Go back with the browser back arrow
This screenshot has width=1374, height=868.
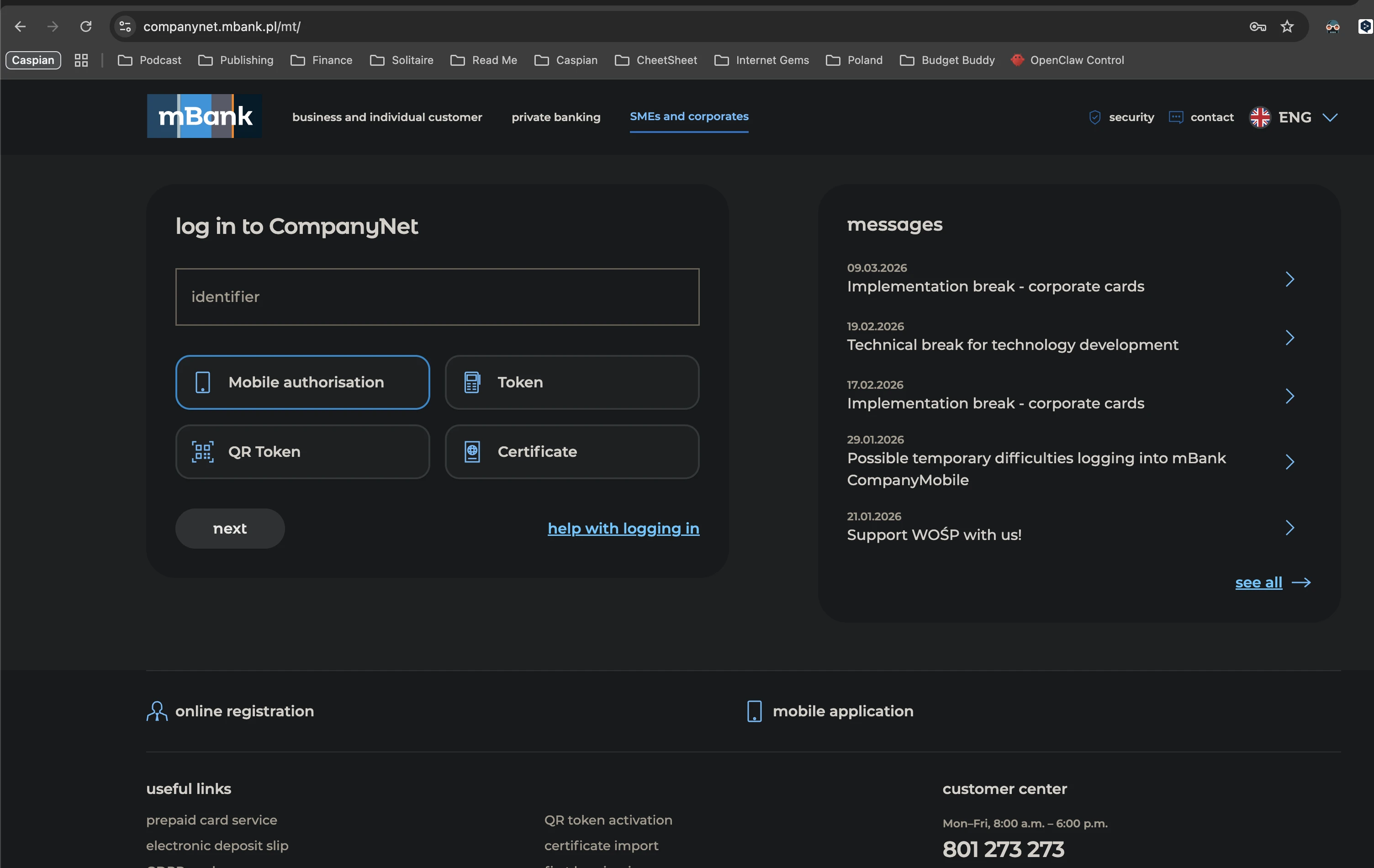(21, 26)
